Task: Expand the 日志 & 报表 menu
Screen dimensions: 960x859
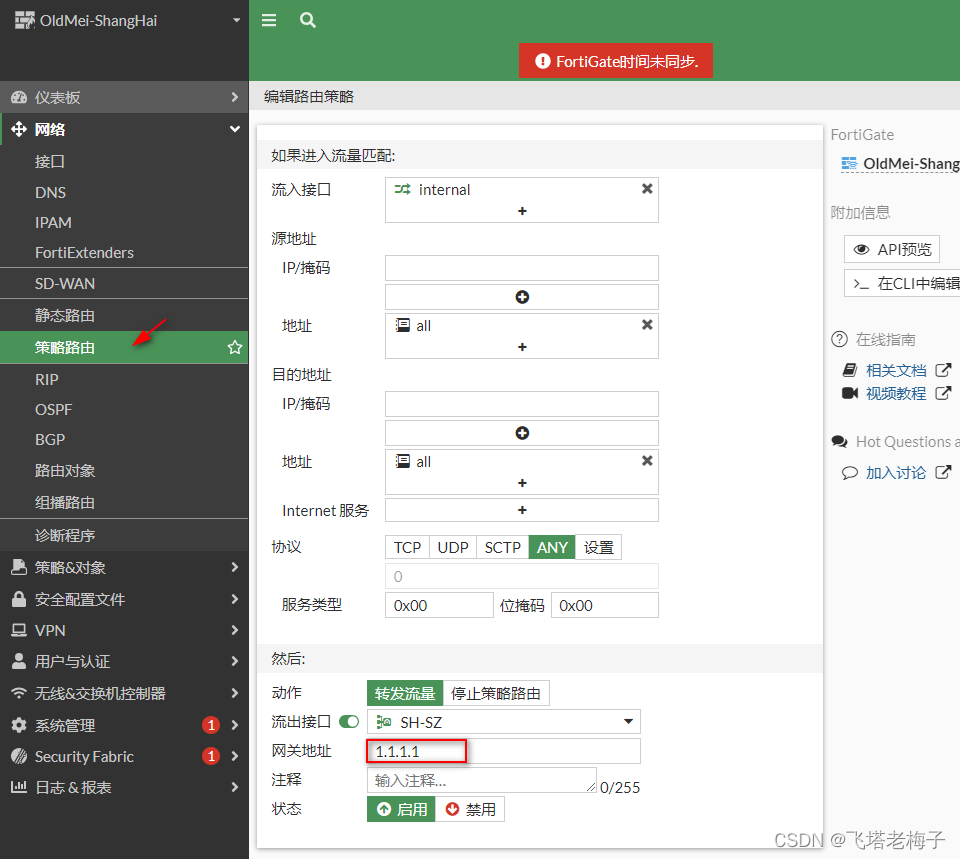Action: pos(124,787)
